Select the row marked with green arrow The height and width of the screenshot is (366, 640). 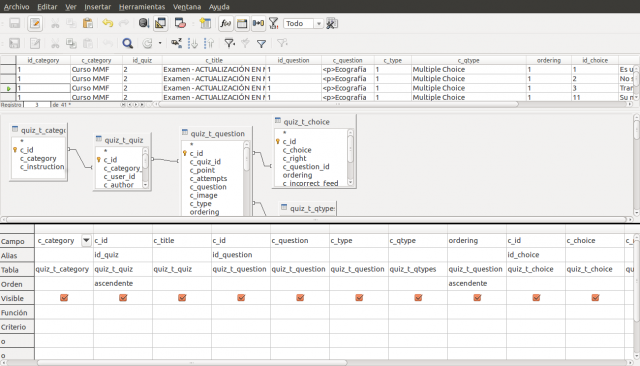pos(8,88)
